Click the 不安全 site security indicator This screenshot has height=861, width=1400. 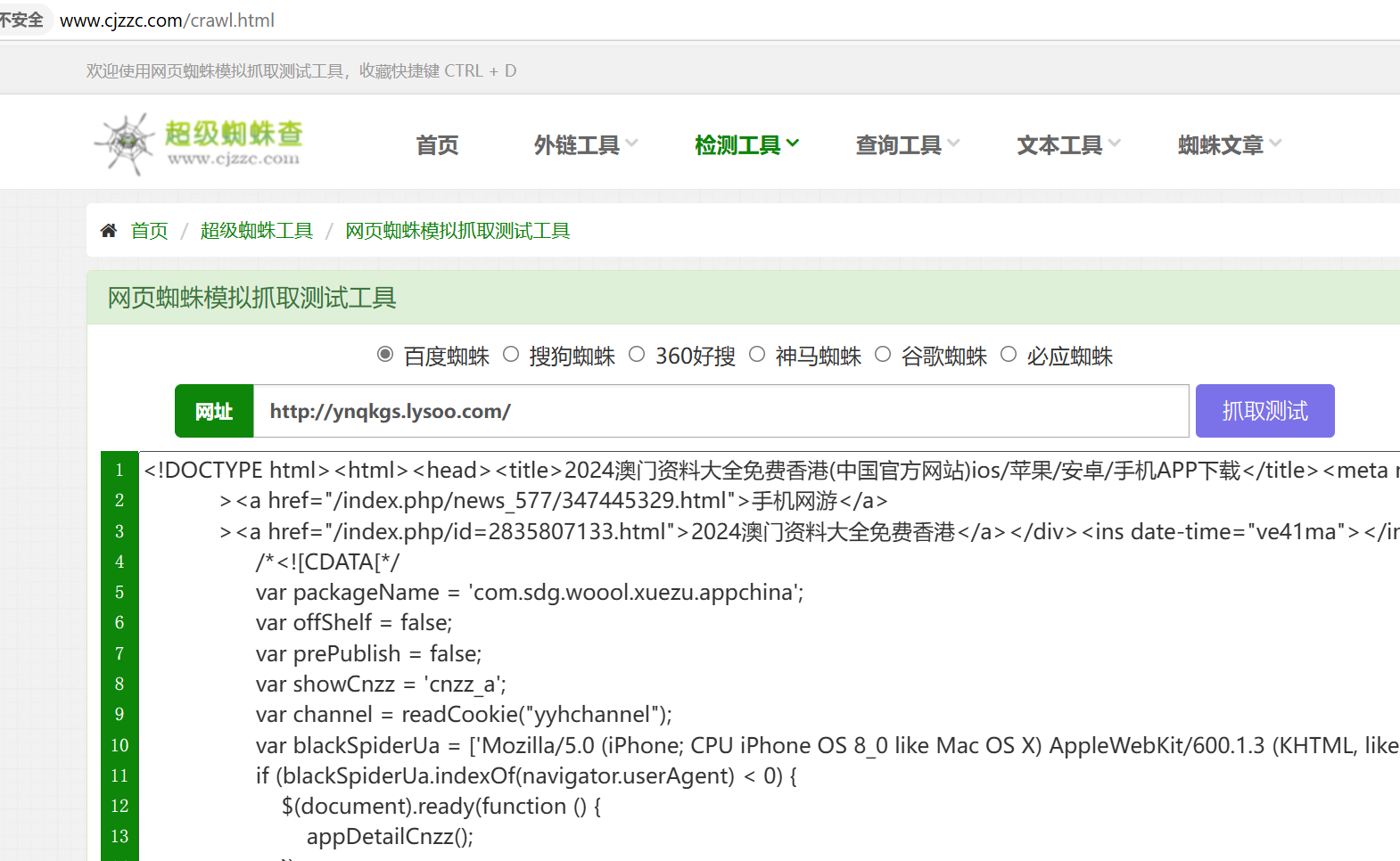pyautogui.click(x=21, y=20)
